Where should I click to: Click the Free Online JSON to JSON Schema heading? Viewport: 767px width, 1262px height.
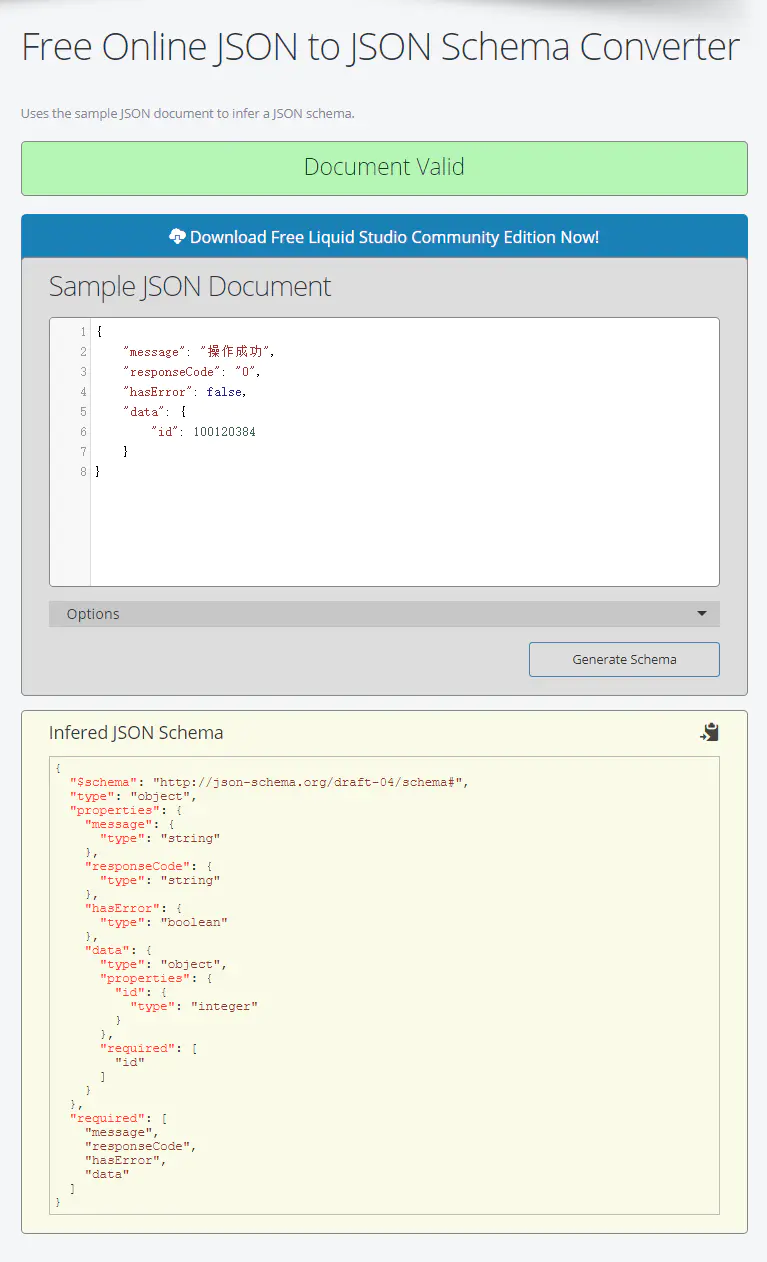tap(379, 46)
